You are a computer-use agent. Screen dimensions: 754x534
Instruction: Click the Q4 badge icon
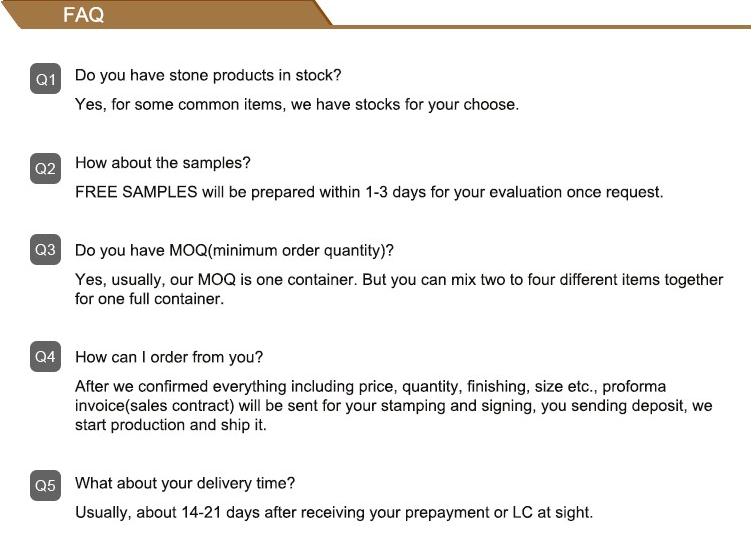click(x=45, y=356)
